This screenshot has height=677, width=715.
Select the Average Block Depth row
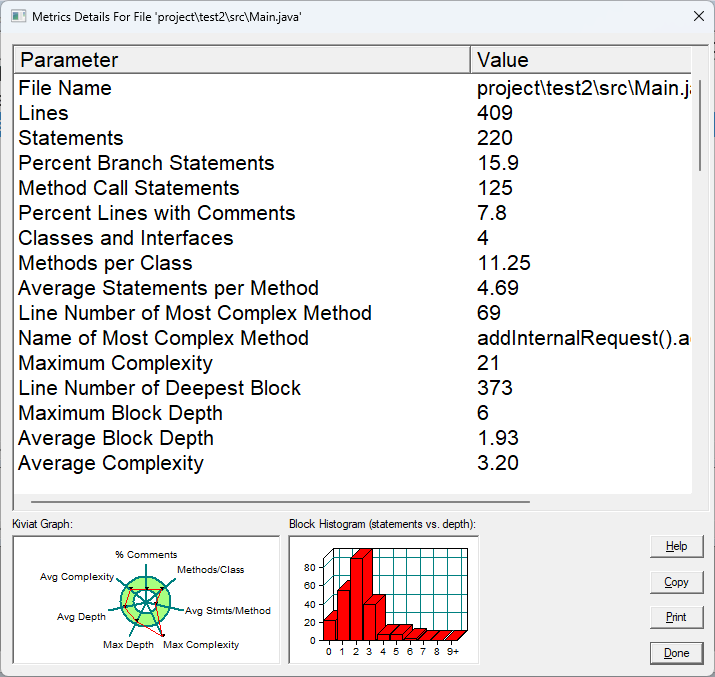click(353, 438)
